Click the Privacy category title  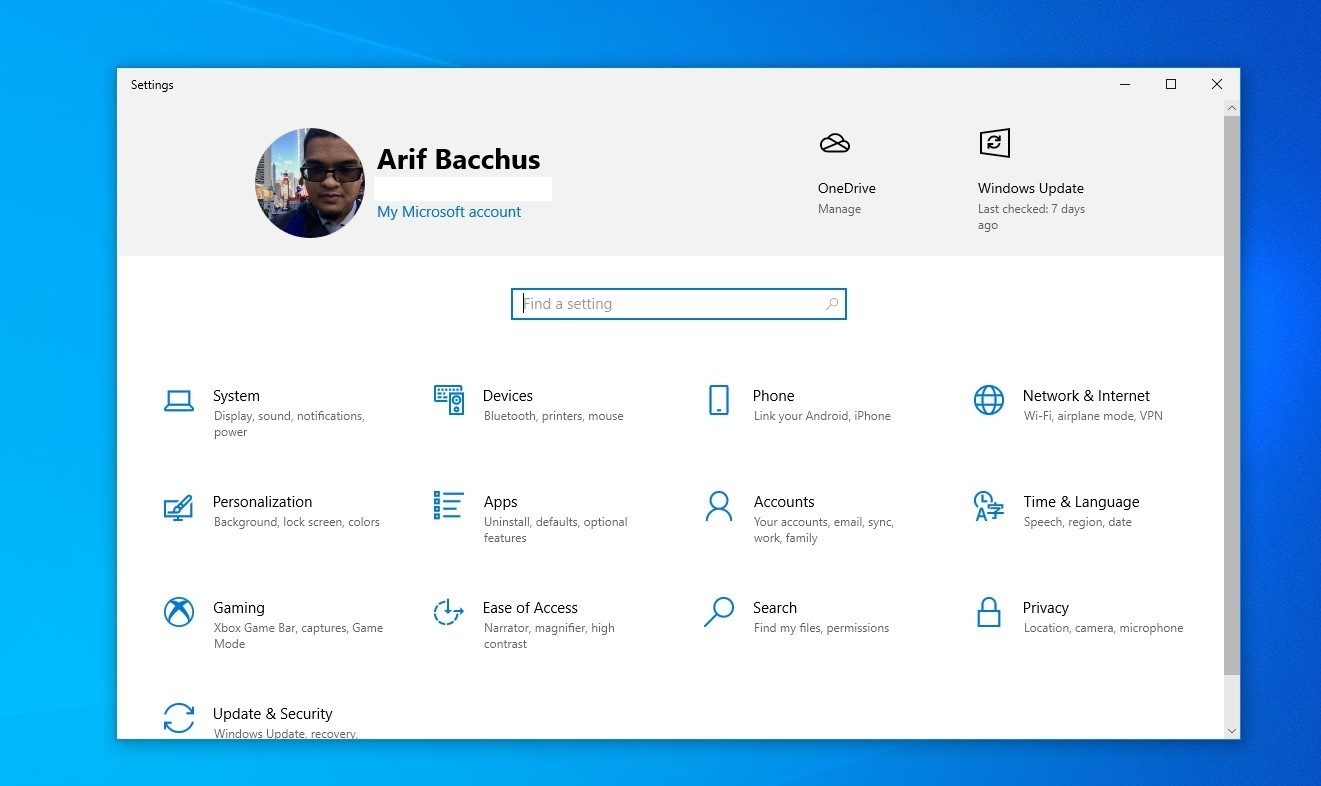pyautogui.click(x=1046, y=608)
